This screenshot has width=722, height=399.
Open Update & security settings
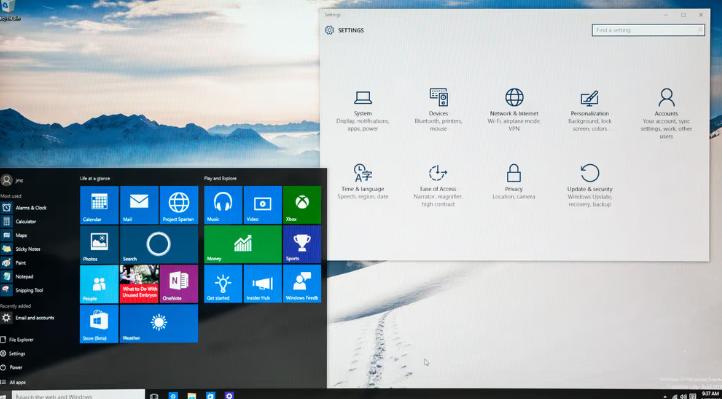590,185
